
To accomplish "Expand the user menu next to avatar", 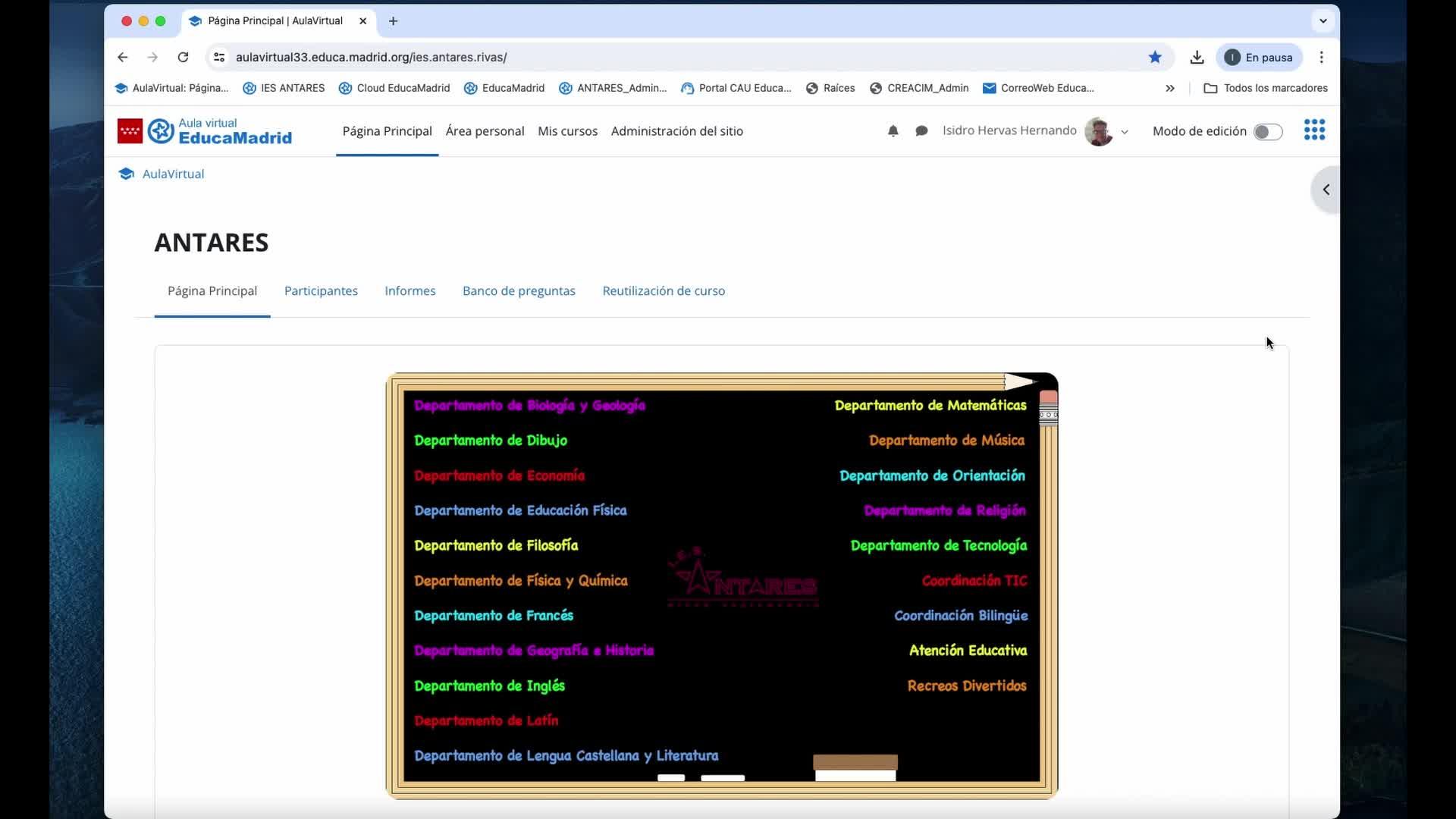I will [1125, 132].
